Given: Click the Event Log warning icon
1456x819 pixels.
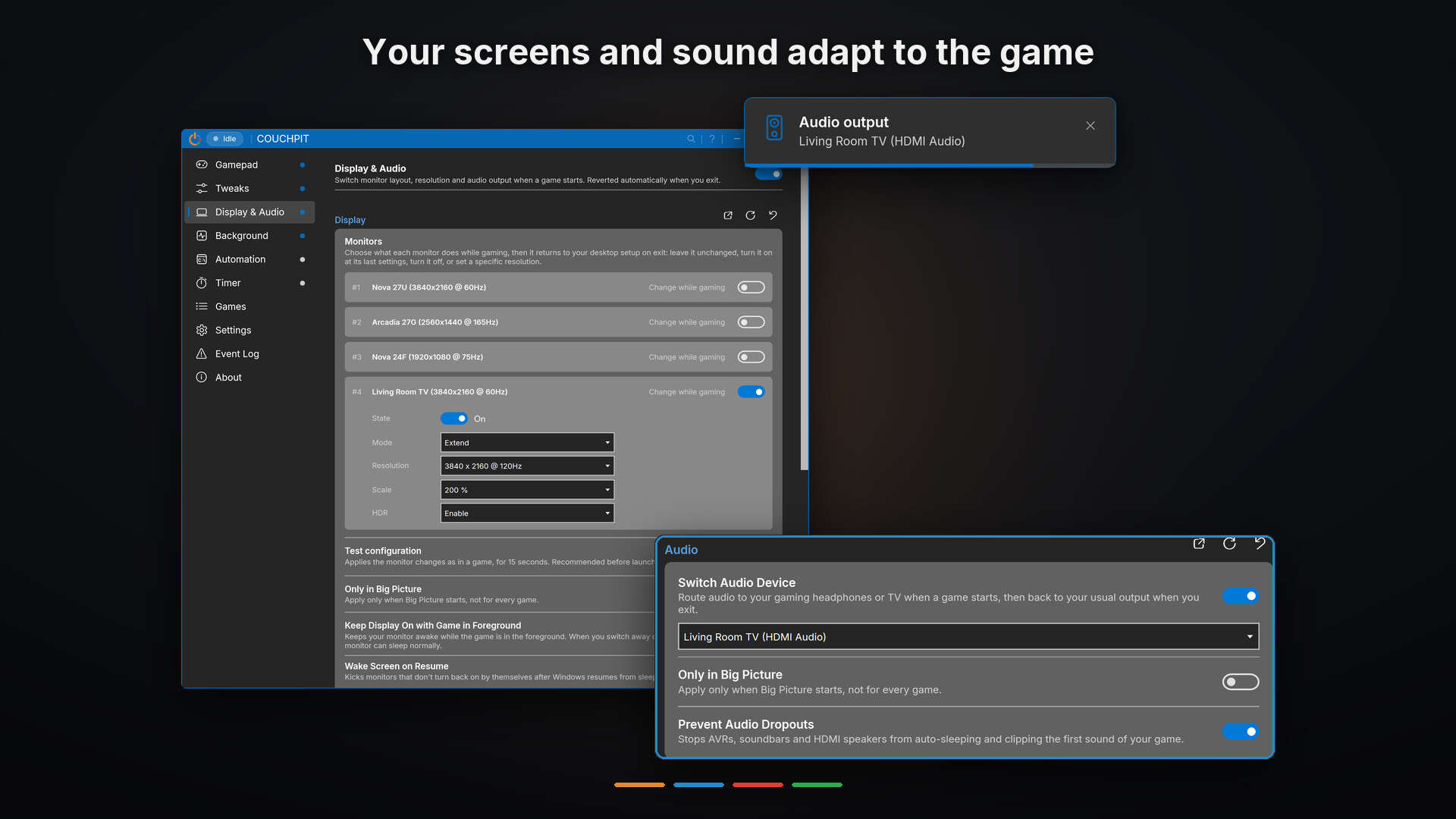Looking at the screenshot, I should tap(202, 354).
